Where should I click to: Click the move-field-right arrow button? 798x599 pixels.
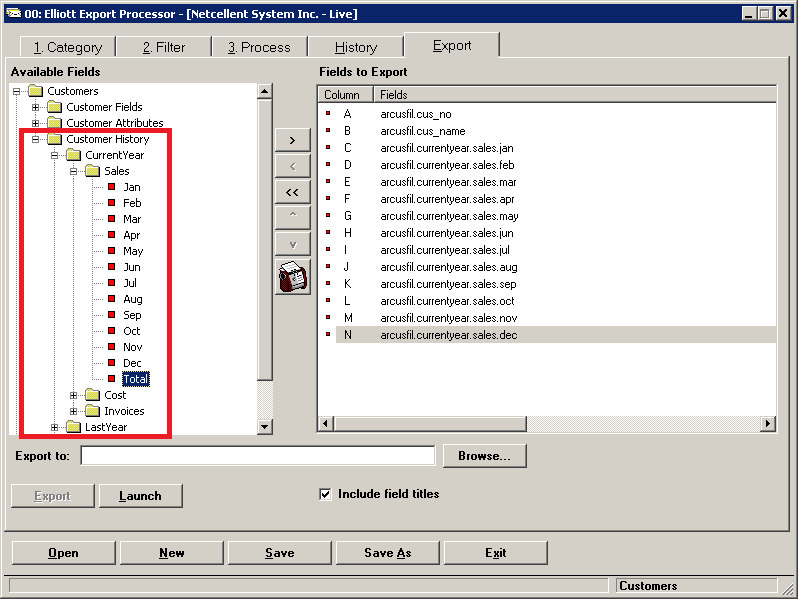click(293, 140)
